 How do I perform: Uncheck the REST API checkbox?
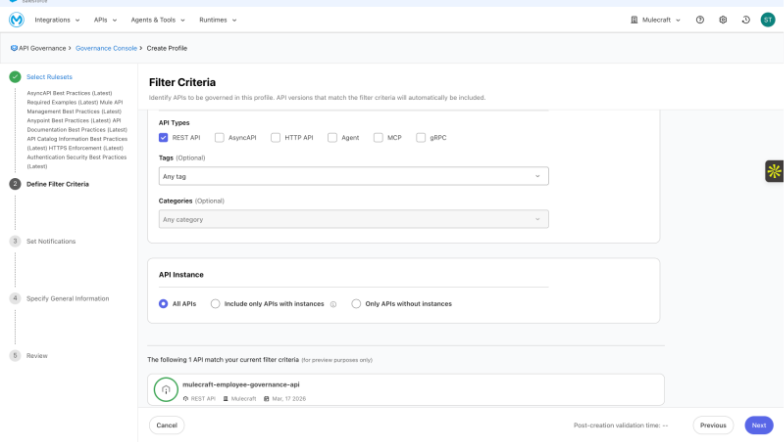164,137
